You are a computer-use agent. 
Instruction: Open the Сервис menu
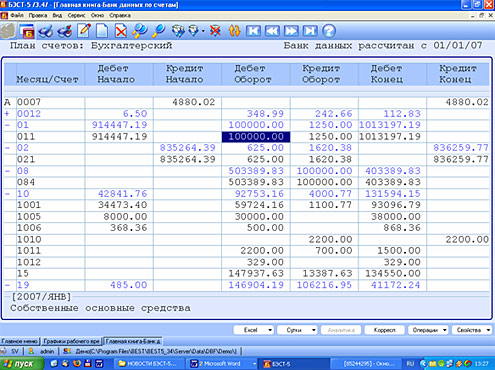[76, 15]
